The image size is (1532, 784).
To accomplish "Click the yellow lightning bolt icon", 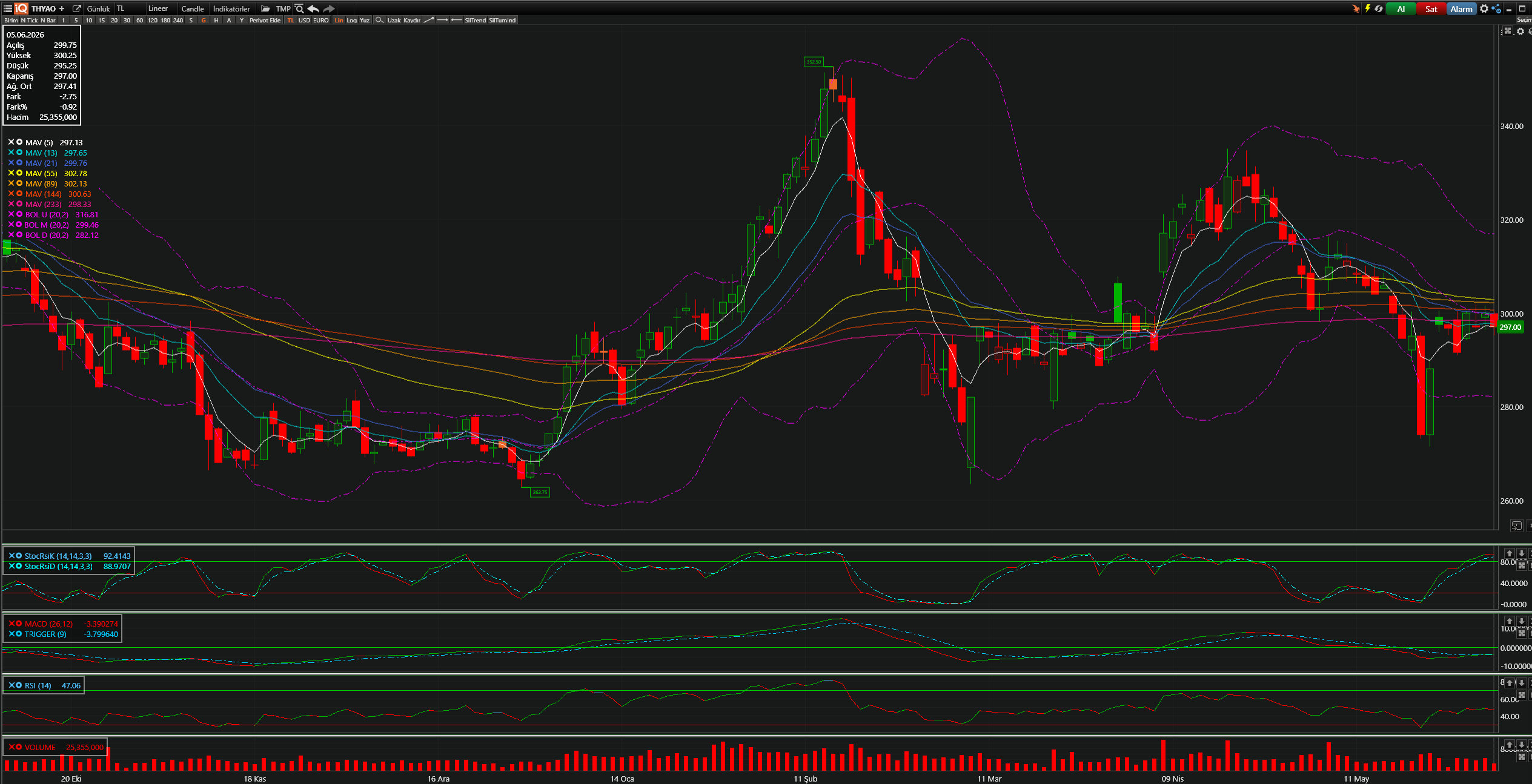I will pyautogui.click(x=1367, y=8).
